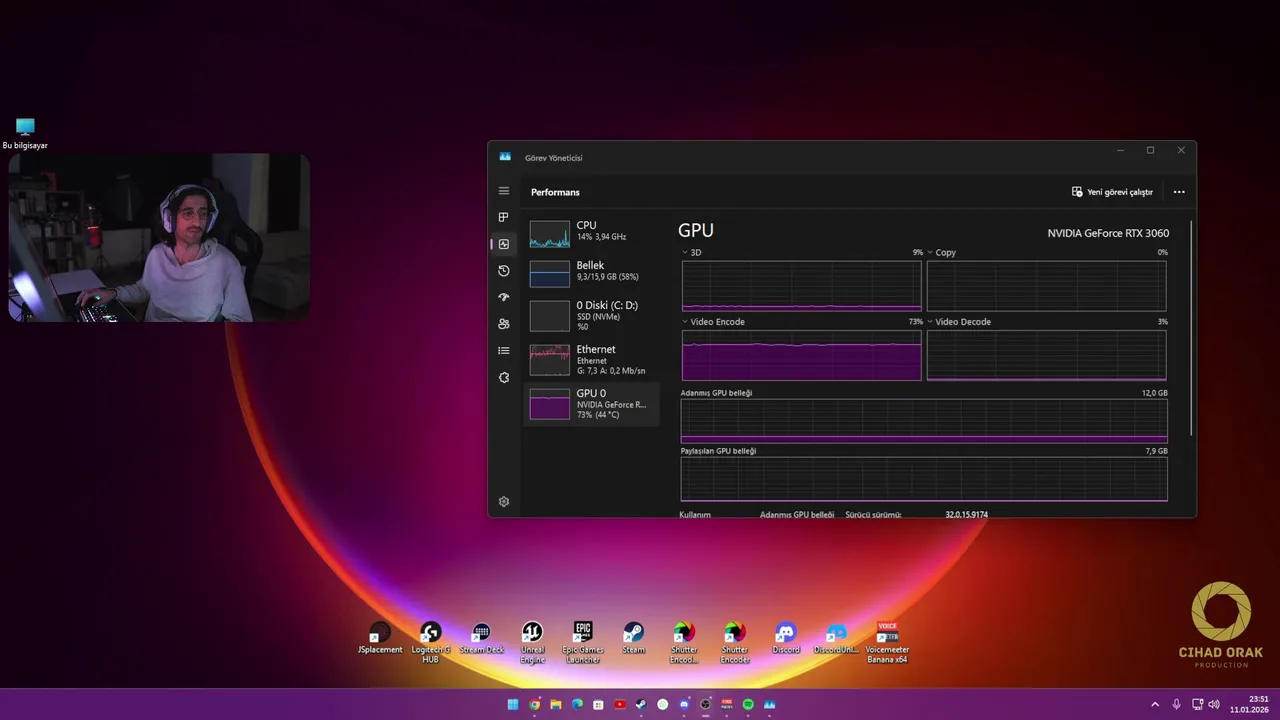Image resolution: width=1280 pixels, height=720 pixels.
Task: Select the Bellek memory entry
Action: pos(592,274)
